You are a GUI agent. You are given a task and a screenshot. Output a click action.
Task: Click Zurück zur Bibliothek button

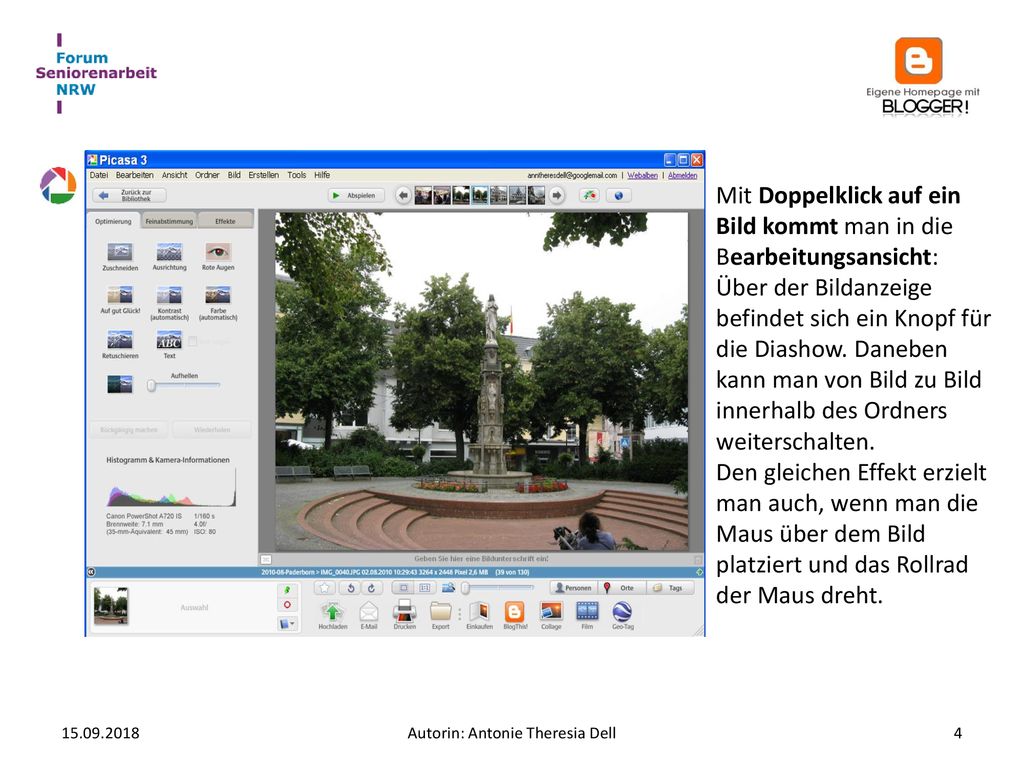129,195
